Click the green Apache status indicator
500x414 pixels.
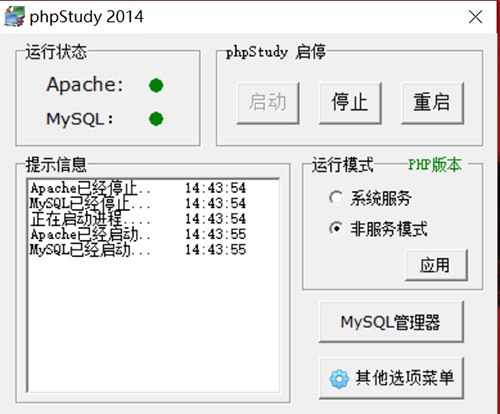[156, 85]
